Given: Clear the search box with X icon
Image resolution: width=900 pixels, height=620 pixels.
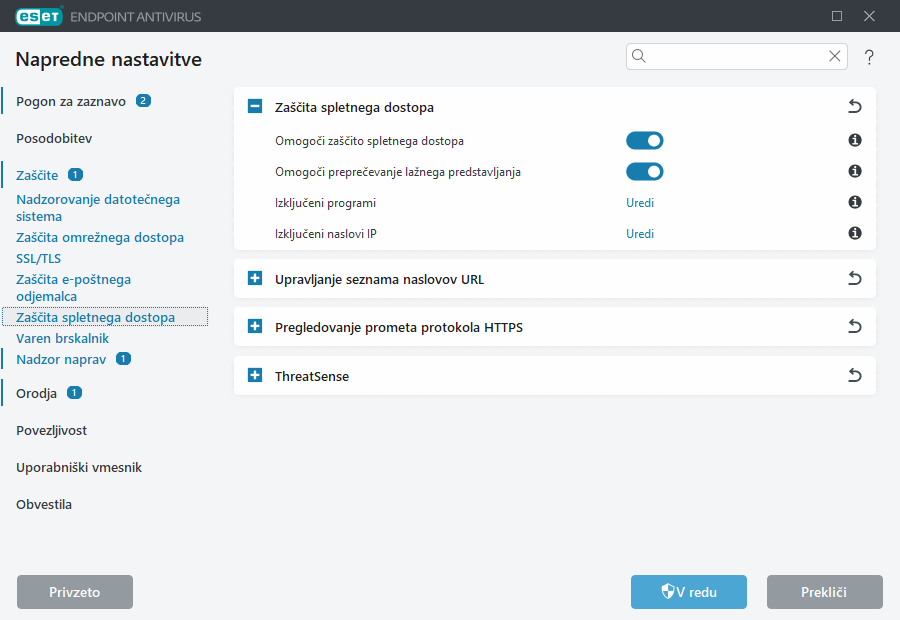Looking at the screenshot, I should tap(834, 57).
